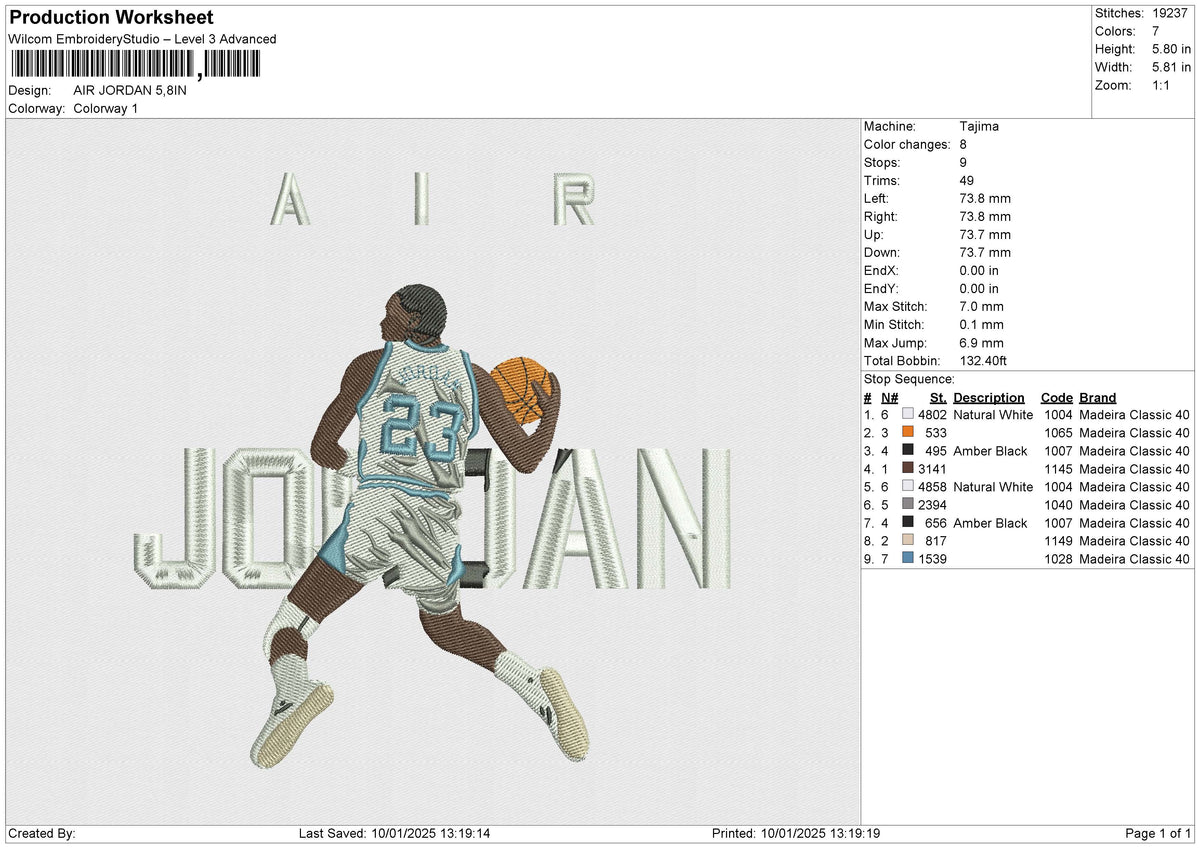Viewport: 1200px width, 848px height.
Task: Click stitch count 2394 in stop 6
Action: point(932,504)
